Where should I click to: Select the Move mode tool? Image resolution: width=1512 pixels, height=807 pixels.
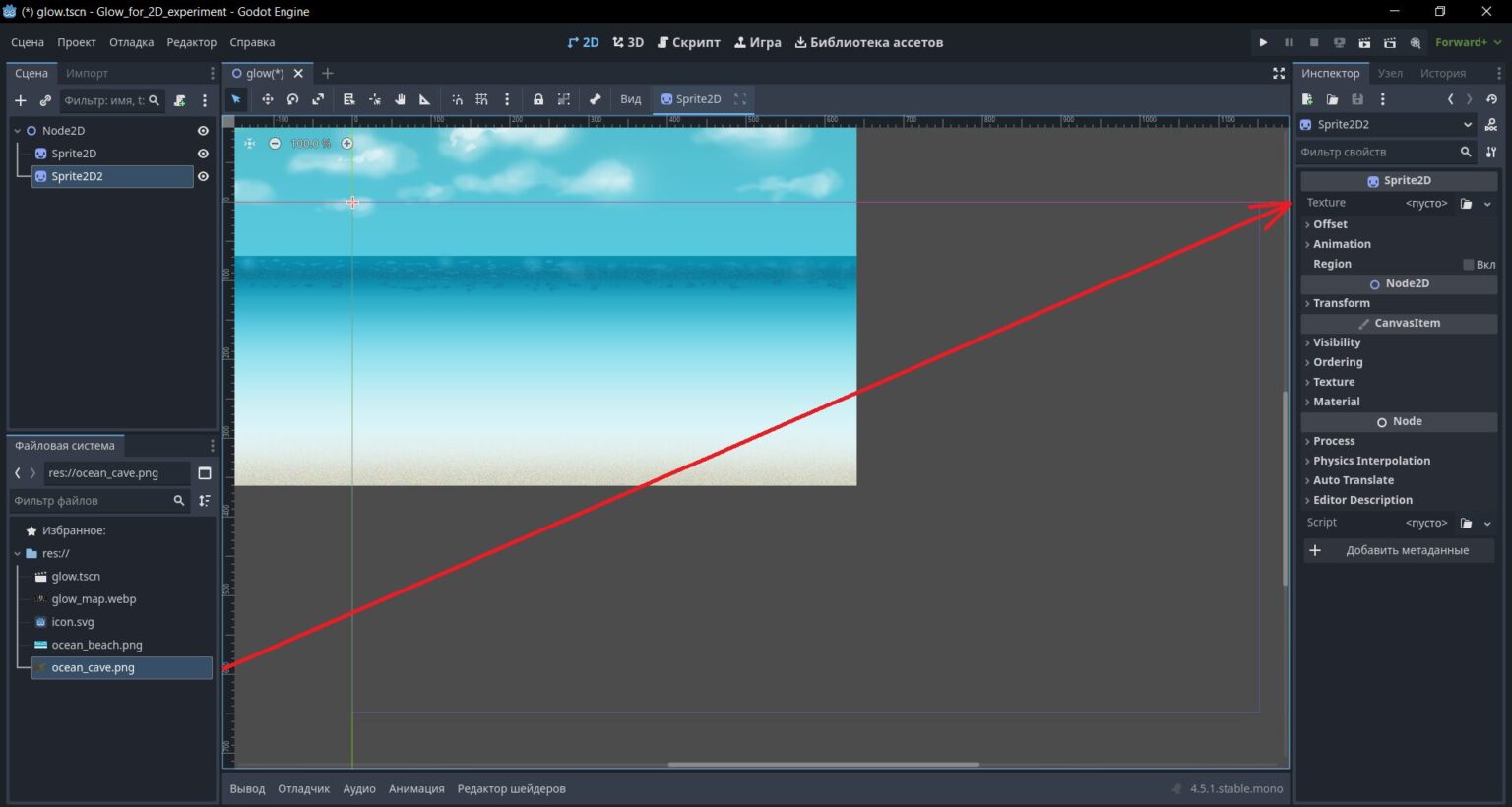[x=267, y=99]
